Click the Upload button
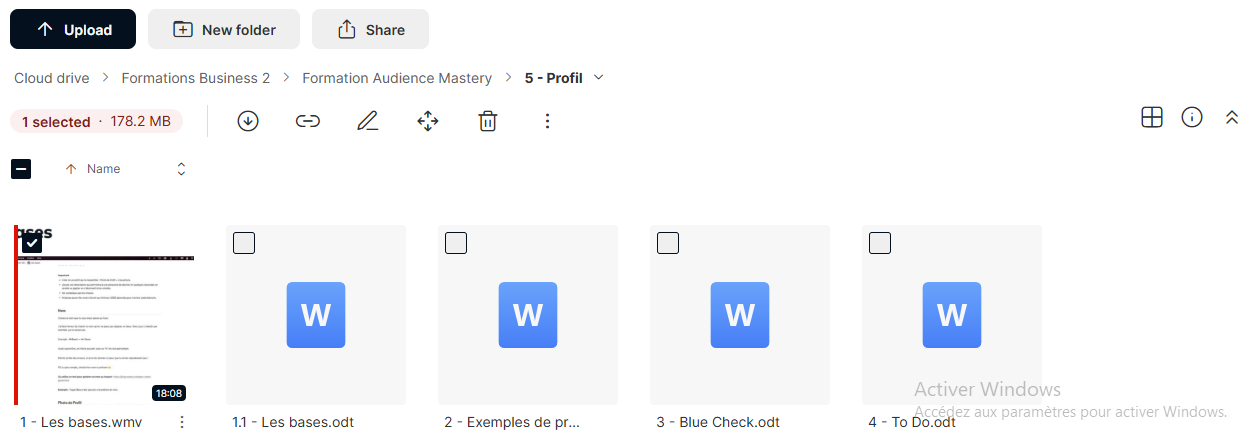Image resolution: width=1252 pixels, height=447 pixels. [x=73, y=29]
